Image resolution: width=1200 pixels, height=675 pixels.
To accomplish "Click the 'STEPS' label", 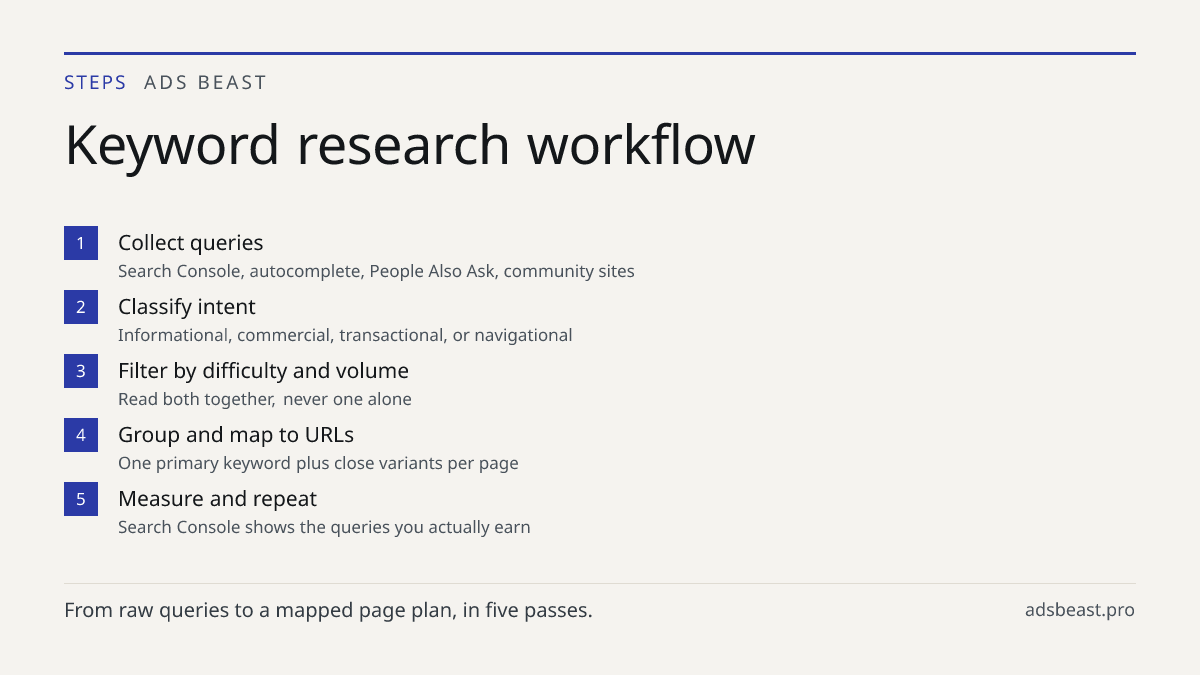I will click(95, 83).
